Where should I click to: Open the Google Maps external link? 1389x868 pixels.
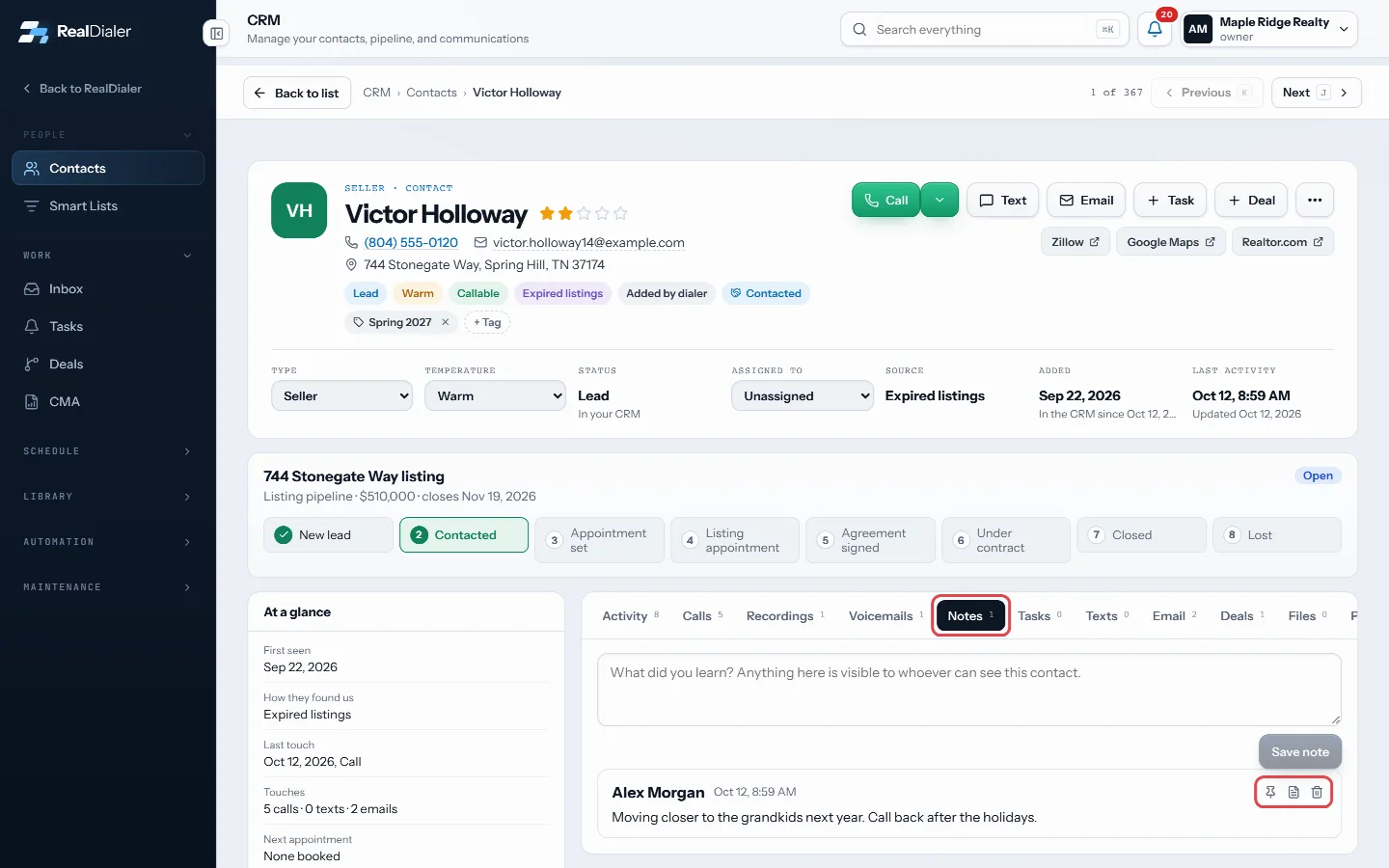(1171, 242)
